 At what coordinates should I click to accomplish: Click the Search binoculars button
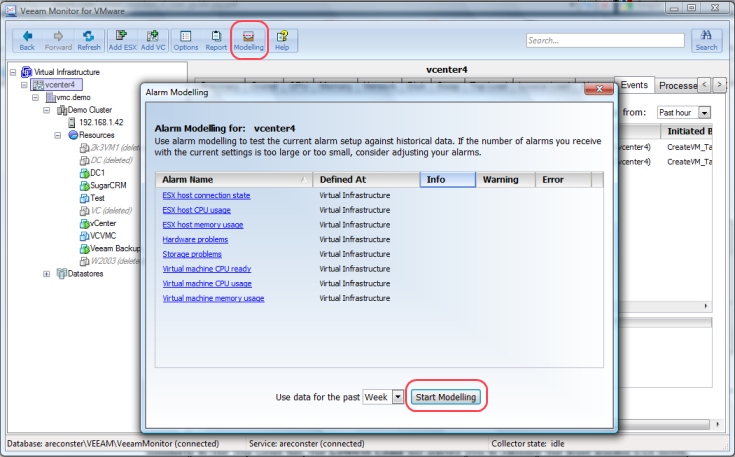pos(706,40)
